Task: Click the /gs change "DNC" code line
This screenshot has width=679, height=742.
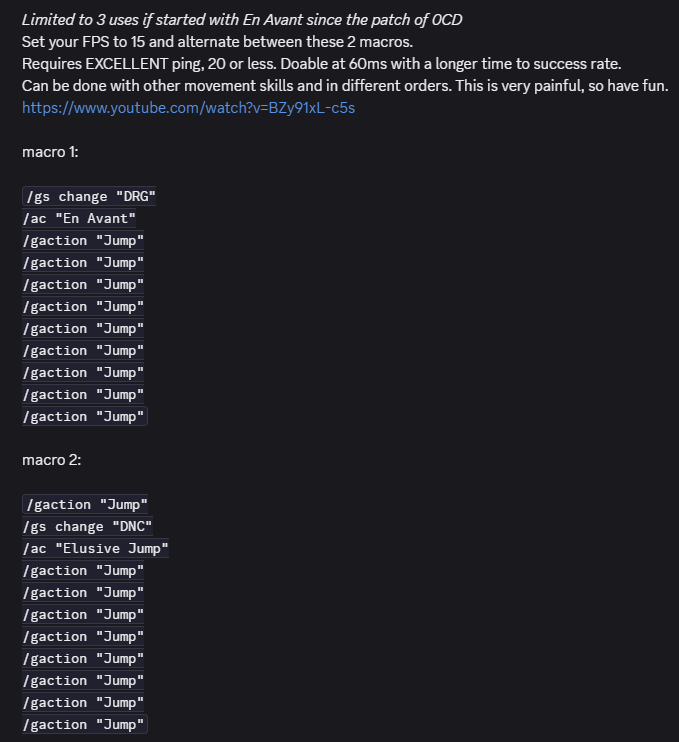Action: (88, 527)
